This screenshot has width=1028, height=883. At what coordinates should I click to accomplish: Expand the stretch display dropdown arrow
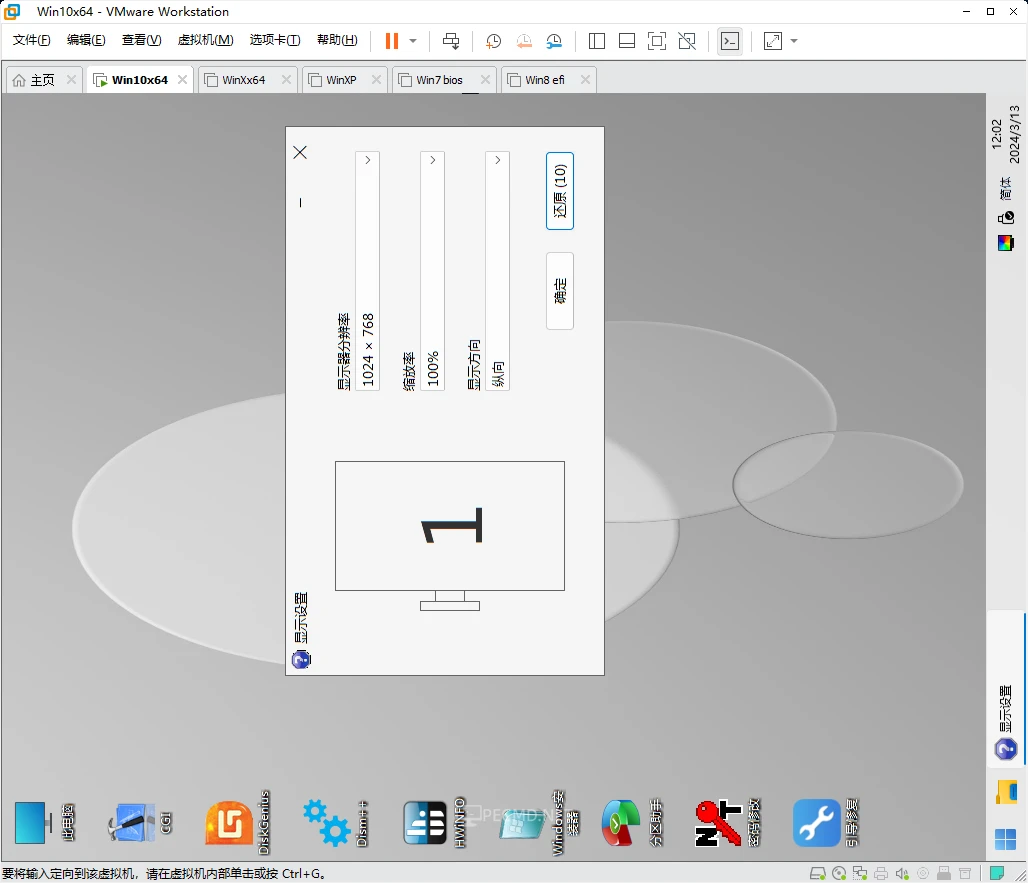click(x=794, y=41)
